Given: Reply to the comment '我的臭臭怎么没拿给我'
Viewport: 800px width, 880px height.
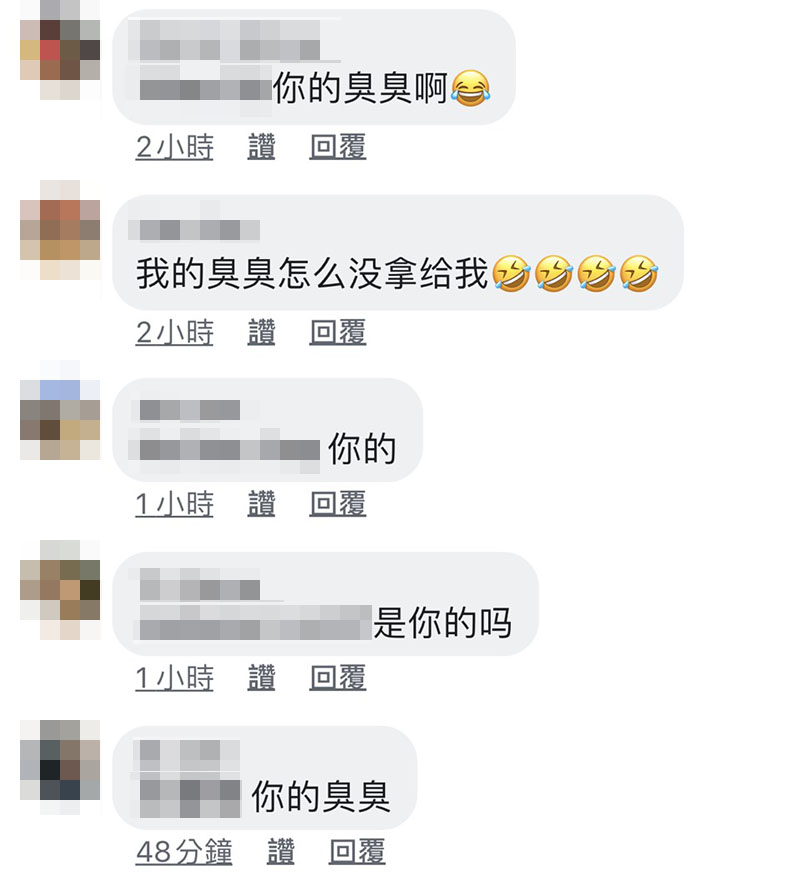Looking at the screenshot, I should (x=337, y=332).
